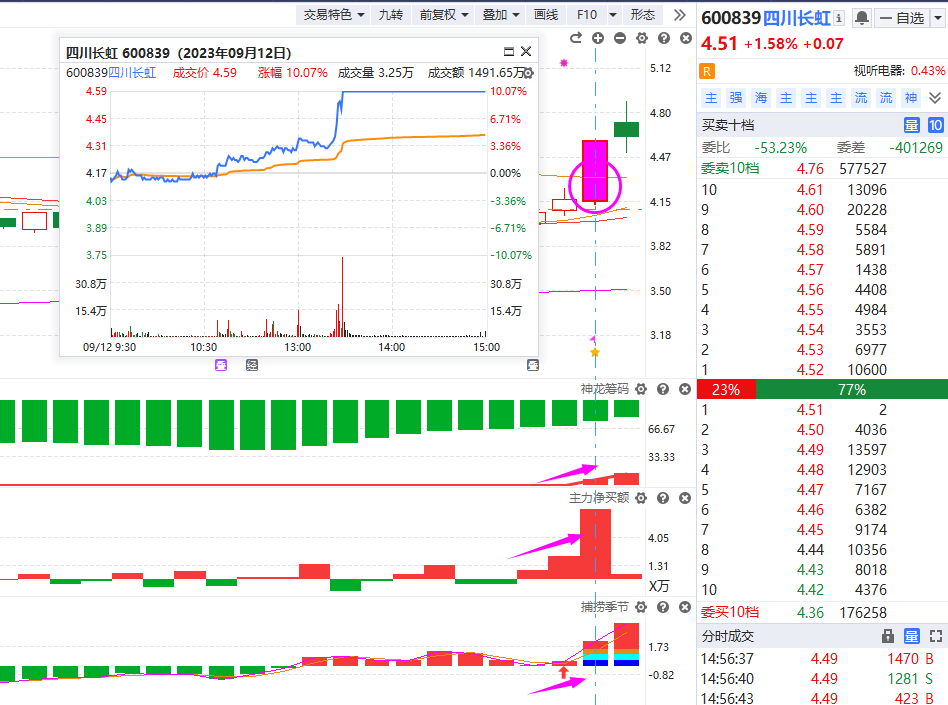Open F10 company information

586,15
